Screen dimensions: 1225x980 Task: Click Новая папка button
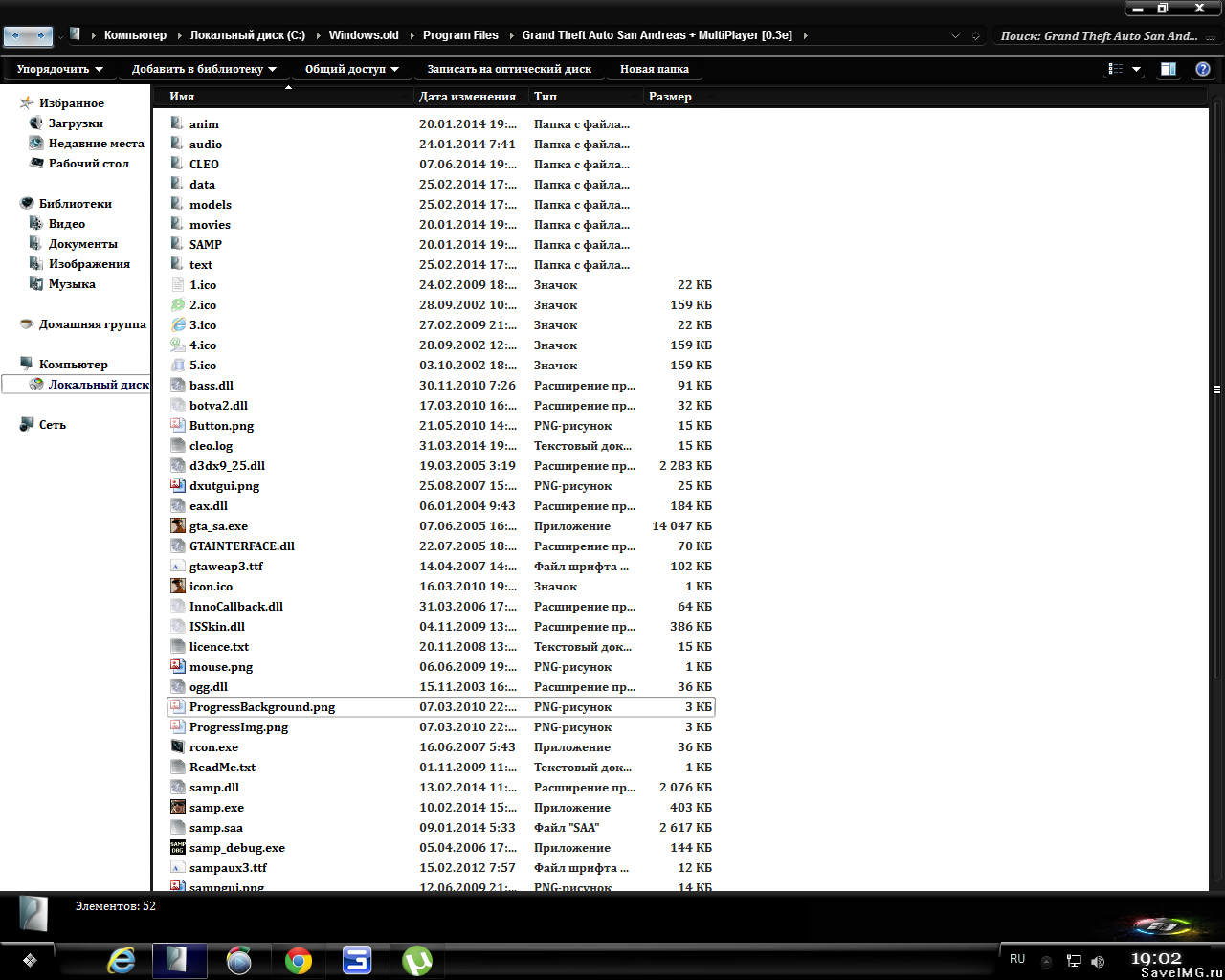click(x=655, y=69)
